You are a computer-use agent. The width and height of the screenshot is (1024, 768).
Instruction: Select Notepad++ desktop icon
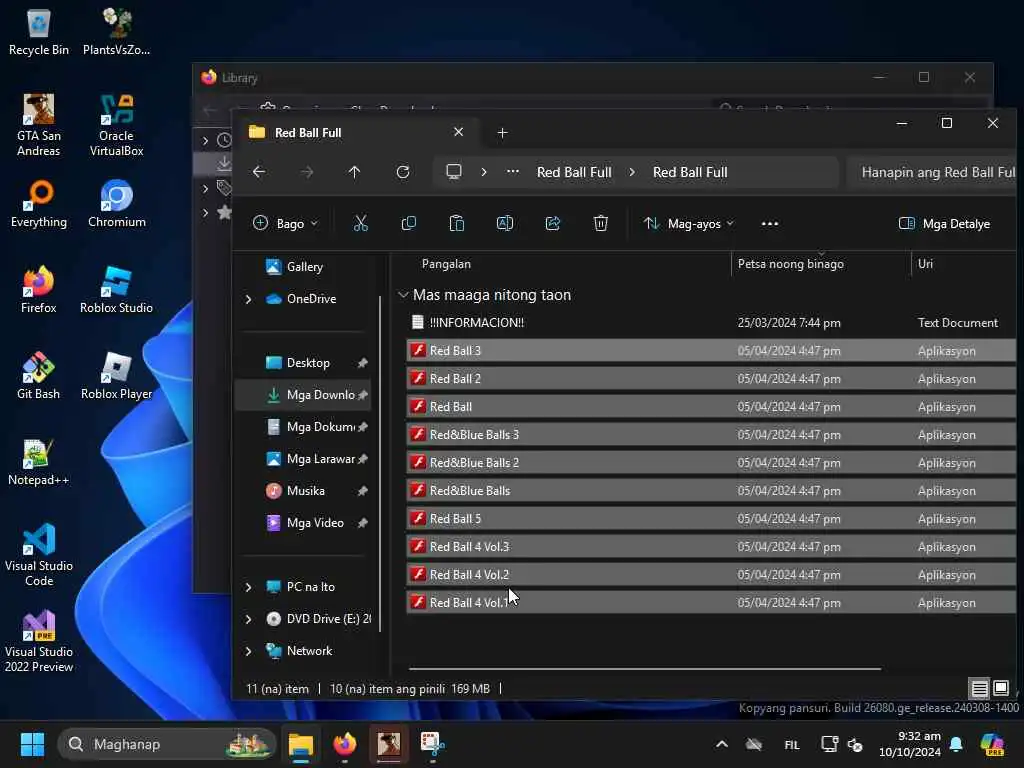[x=39, y=462]
